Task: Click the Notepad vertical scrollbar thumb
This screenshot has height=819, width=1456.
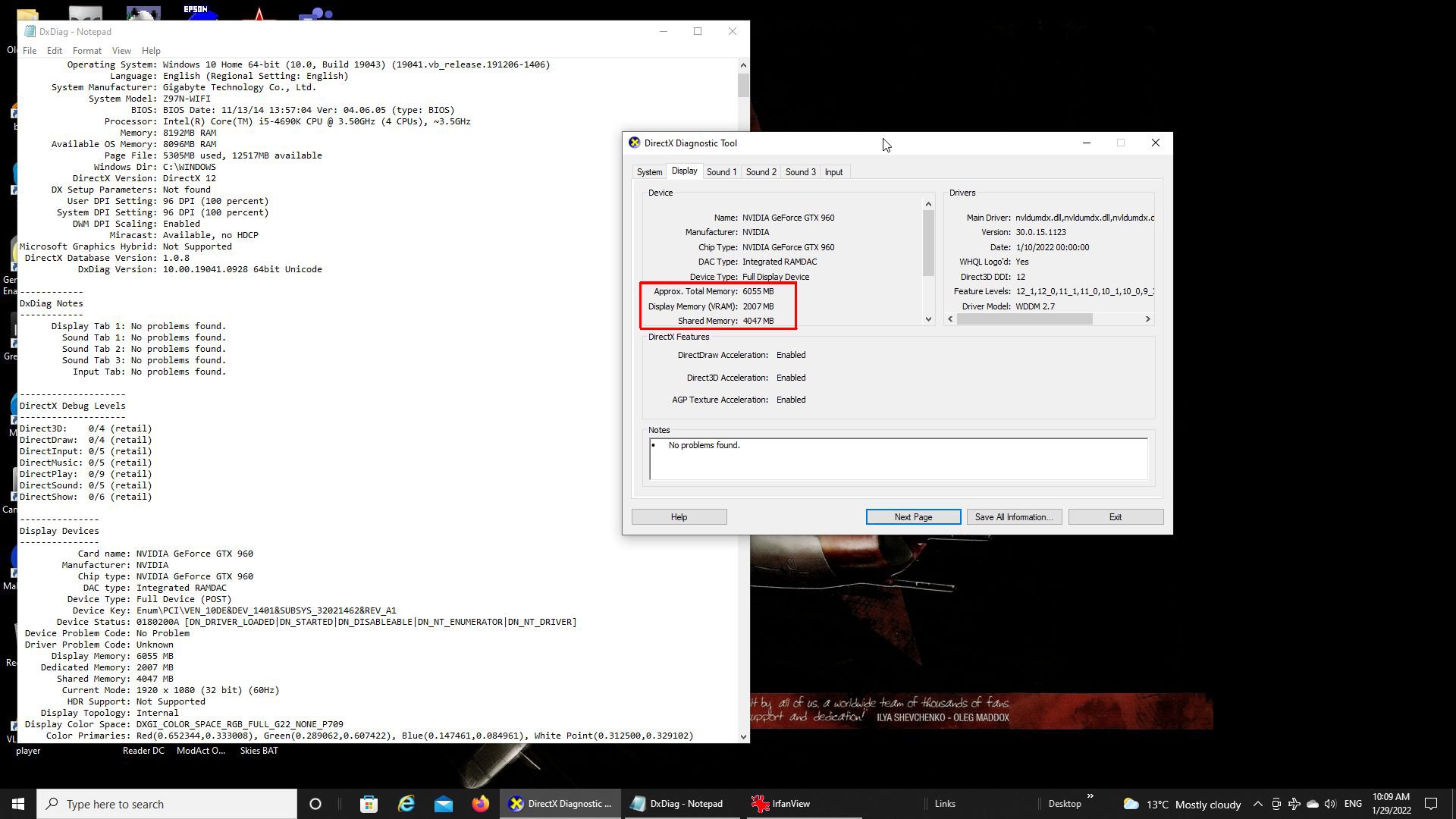Action: click(743, 84)
